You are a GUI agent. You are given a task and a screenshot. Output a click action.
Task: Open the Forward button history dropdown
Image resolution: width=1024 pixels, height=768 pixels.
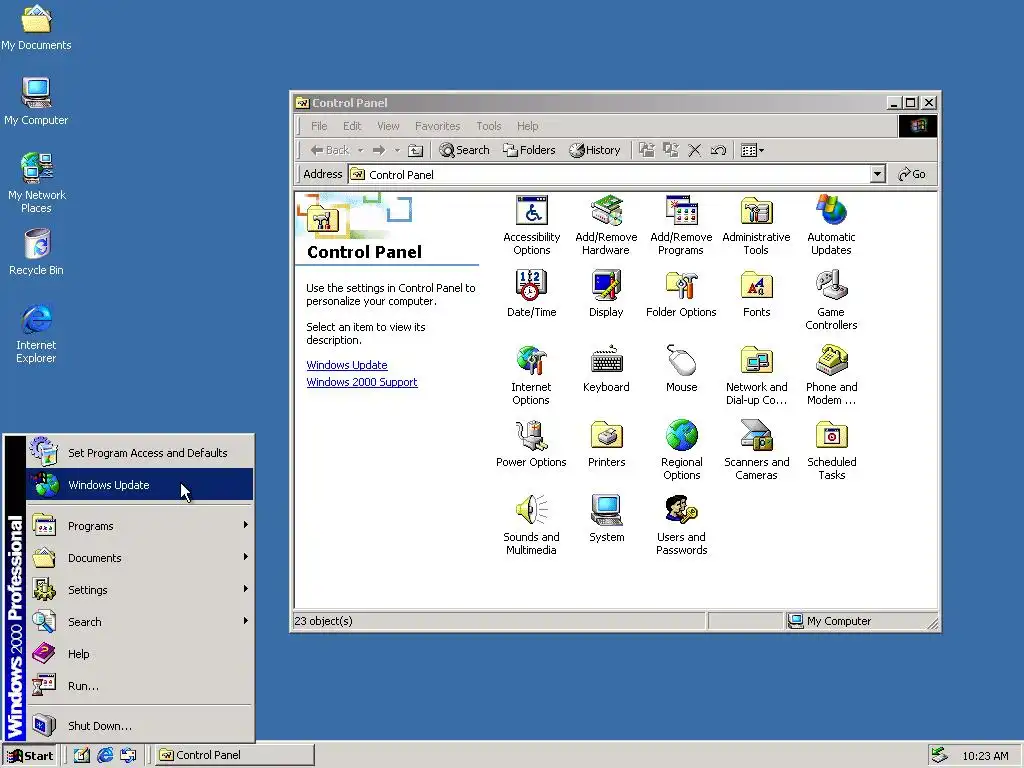click(x=397, y=150)
